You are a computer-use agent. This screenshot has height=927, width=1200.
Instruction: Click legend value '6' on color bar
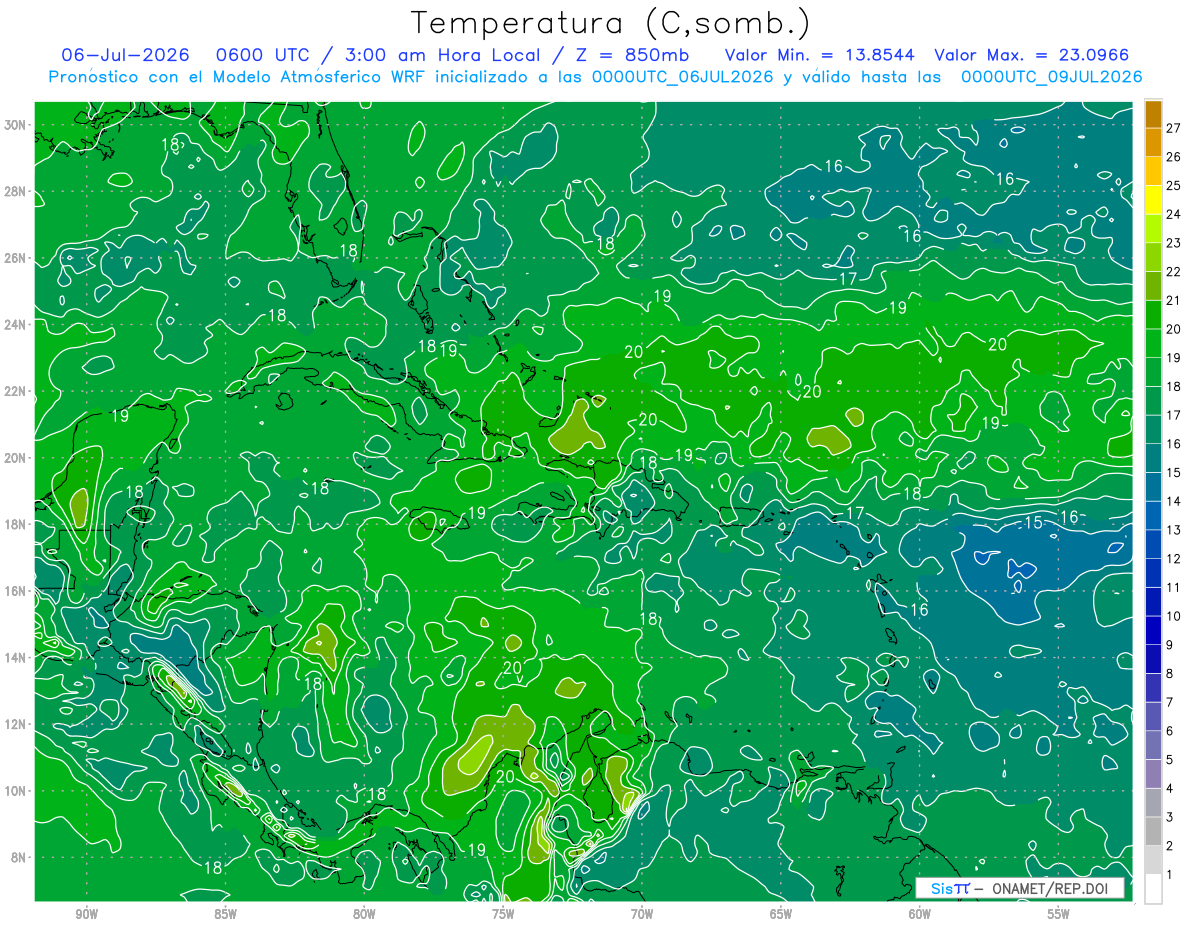tap(1169, 731)
